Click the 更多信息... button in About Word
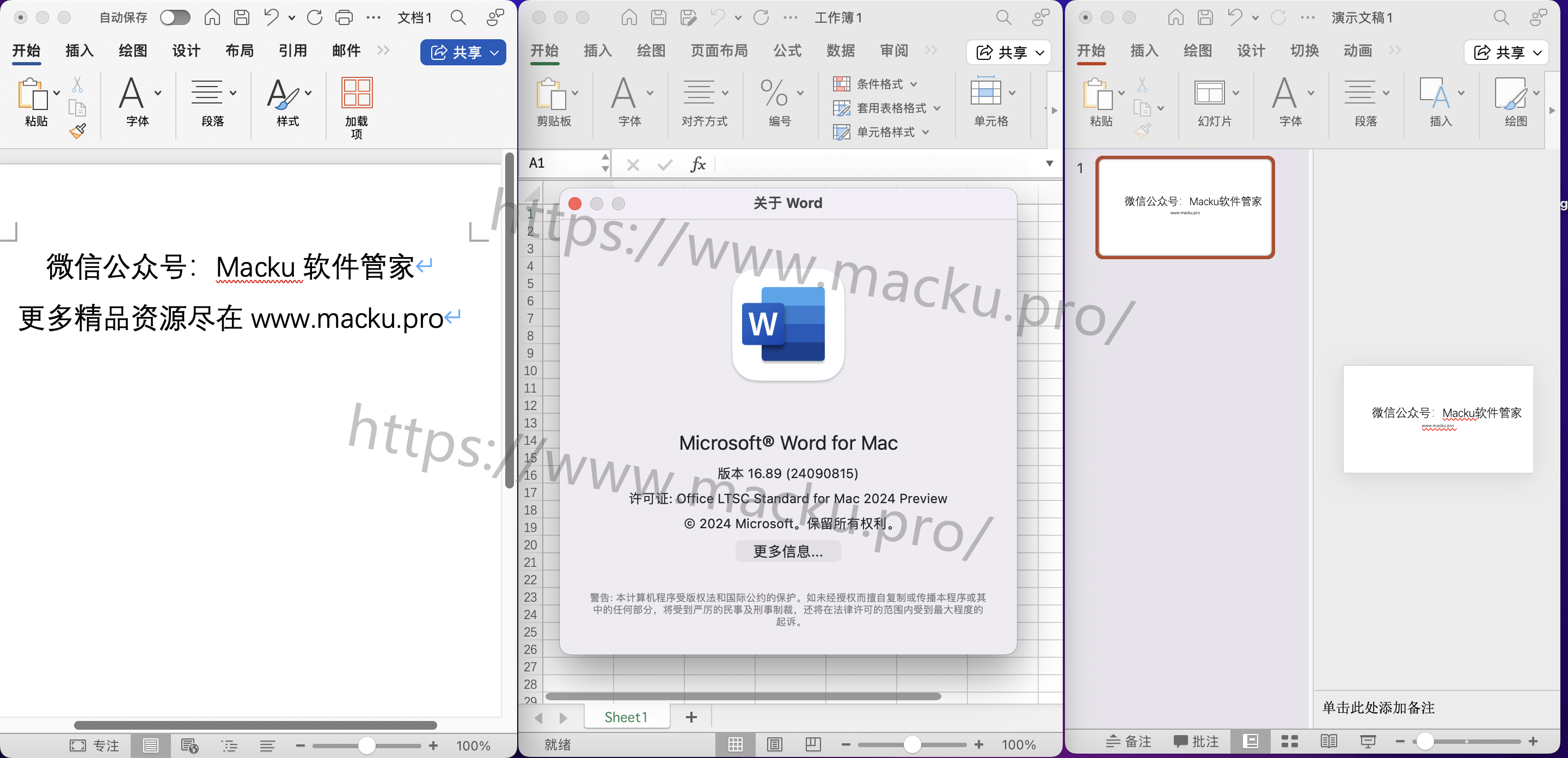 point(788,551)
